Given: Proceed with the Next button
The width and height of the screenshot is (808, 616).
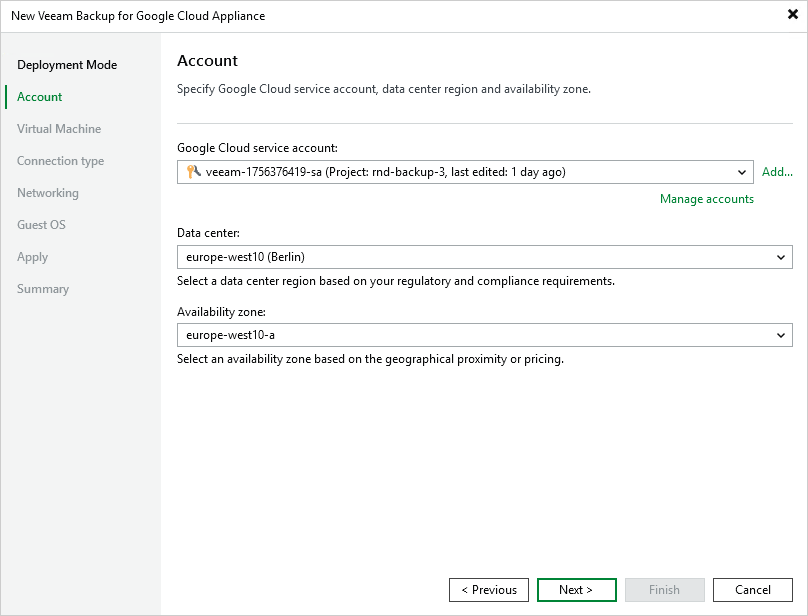Looking at the screenshot, I should tap(577, 590).
